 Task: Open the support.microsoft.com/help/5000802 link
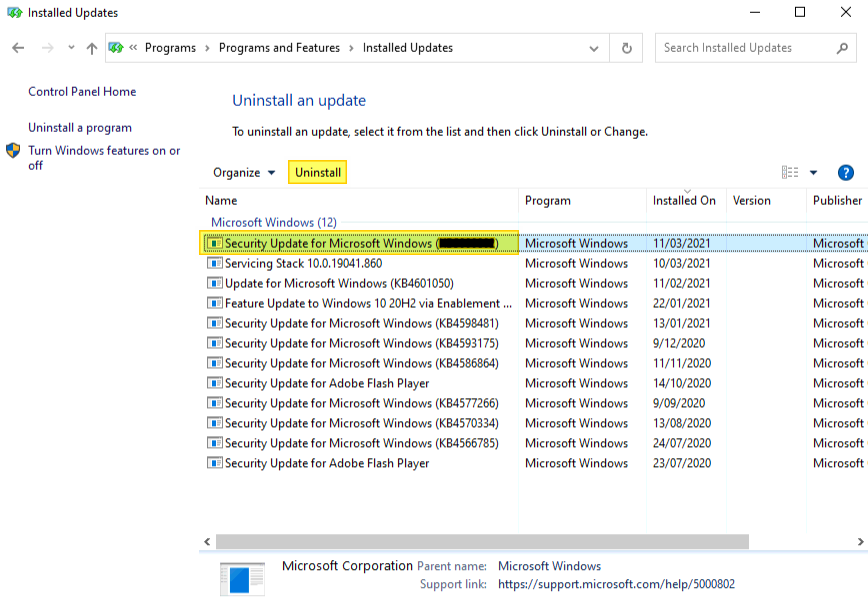coord(616,584)
